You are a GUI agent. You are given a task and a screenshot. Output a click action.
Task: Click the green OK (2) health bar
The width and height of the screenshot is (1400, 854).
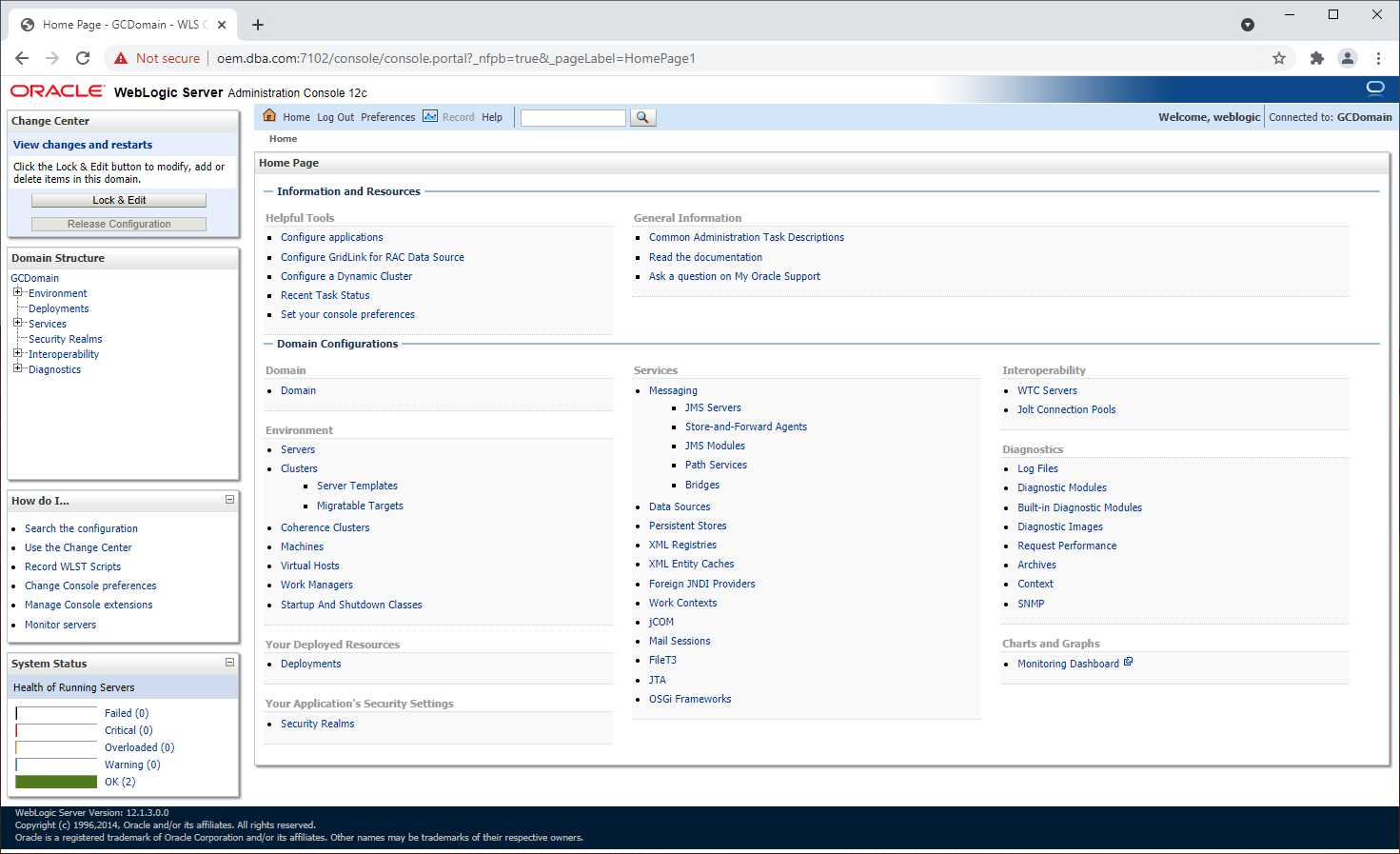click(x=56, y=782)
